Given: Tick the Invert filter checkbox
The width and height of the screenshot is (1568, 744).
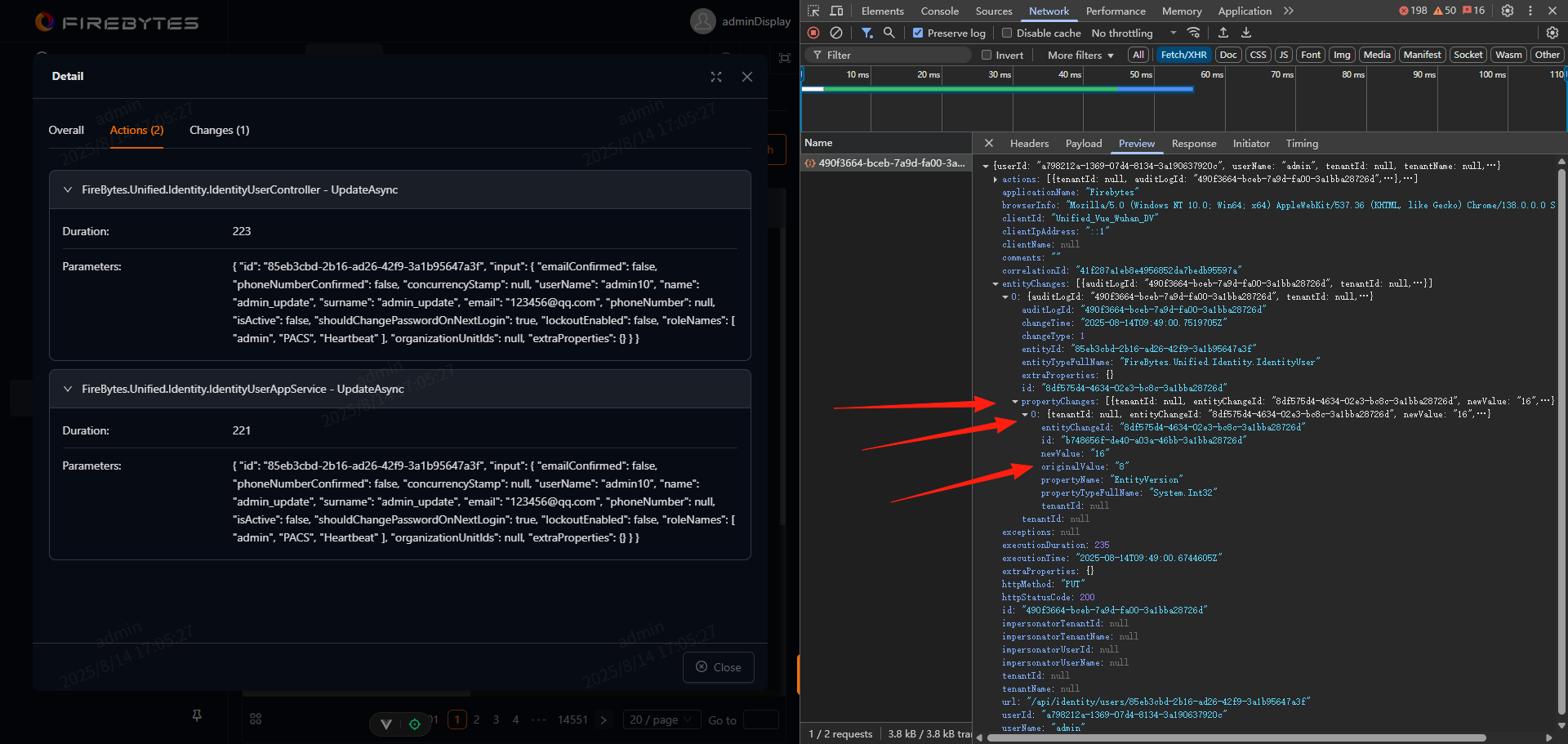Looking at the screenshot, I should pos(987,55).
